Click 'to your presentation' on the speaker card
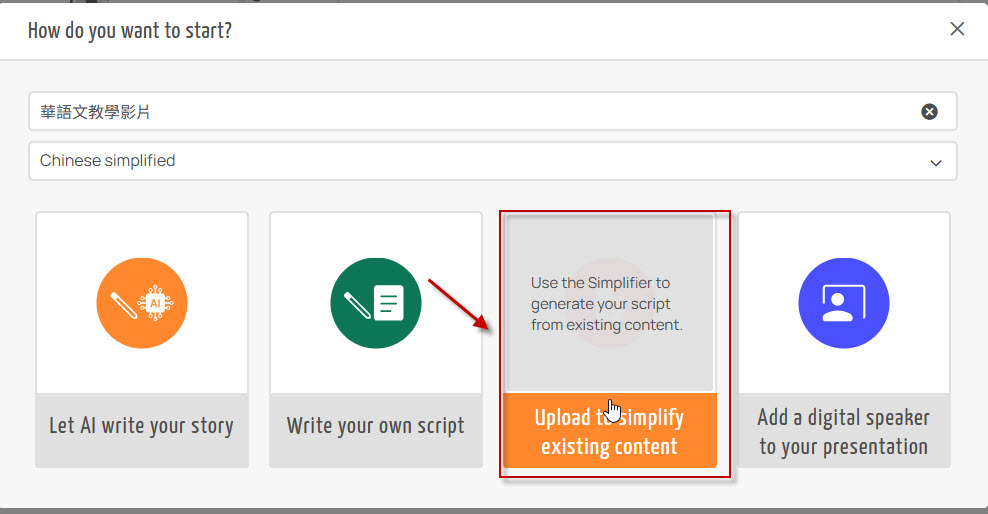The height and width of the screenshot is (514, 988). point(844,446)
